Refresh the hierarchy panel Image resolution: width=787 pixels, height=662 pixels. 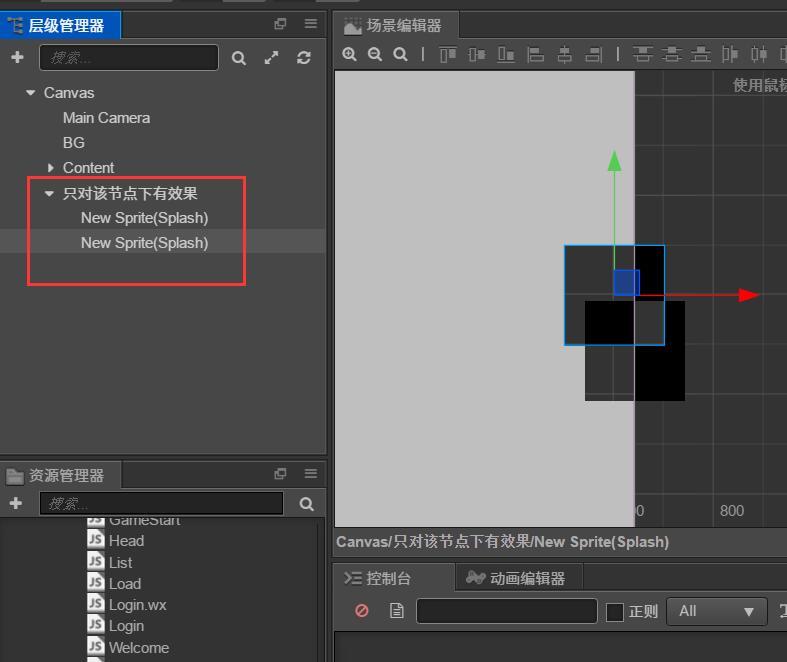click(304, 58)
